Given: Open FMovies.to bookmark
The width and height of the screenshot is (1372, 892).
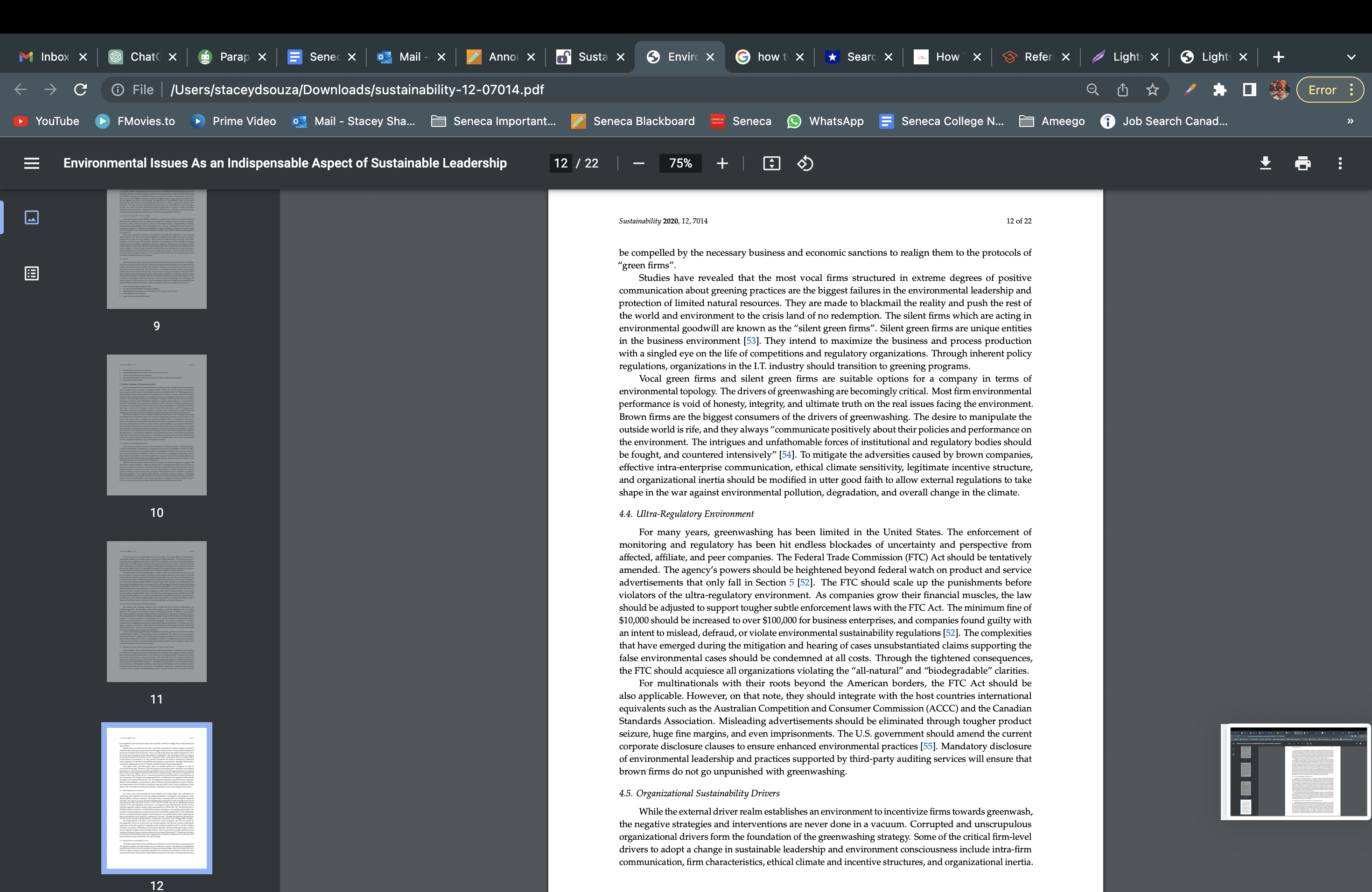Looking at the screenshot, I should (x=135, y=122).
